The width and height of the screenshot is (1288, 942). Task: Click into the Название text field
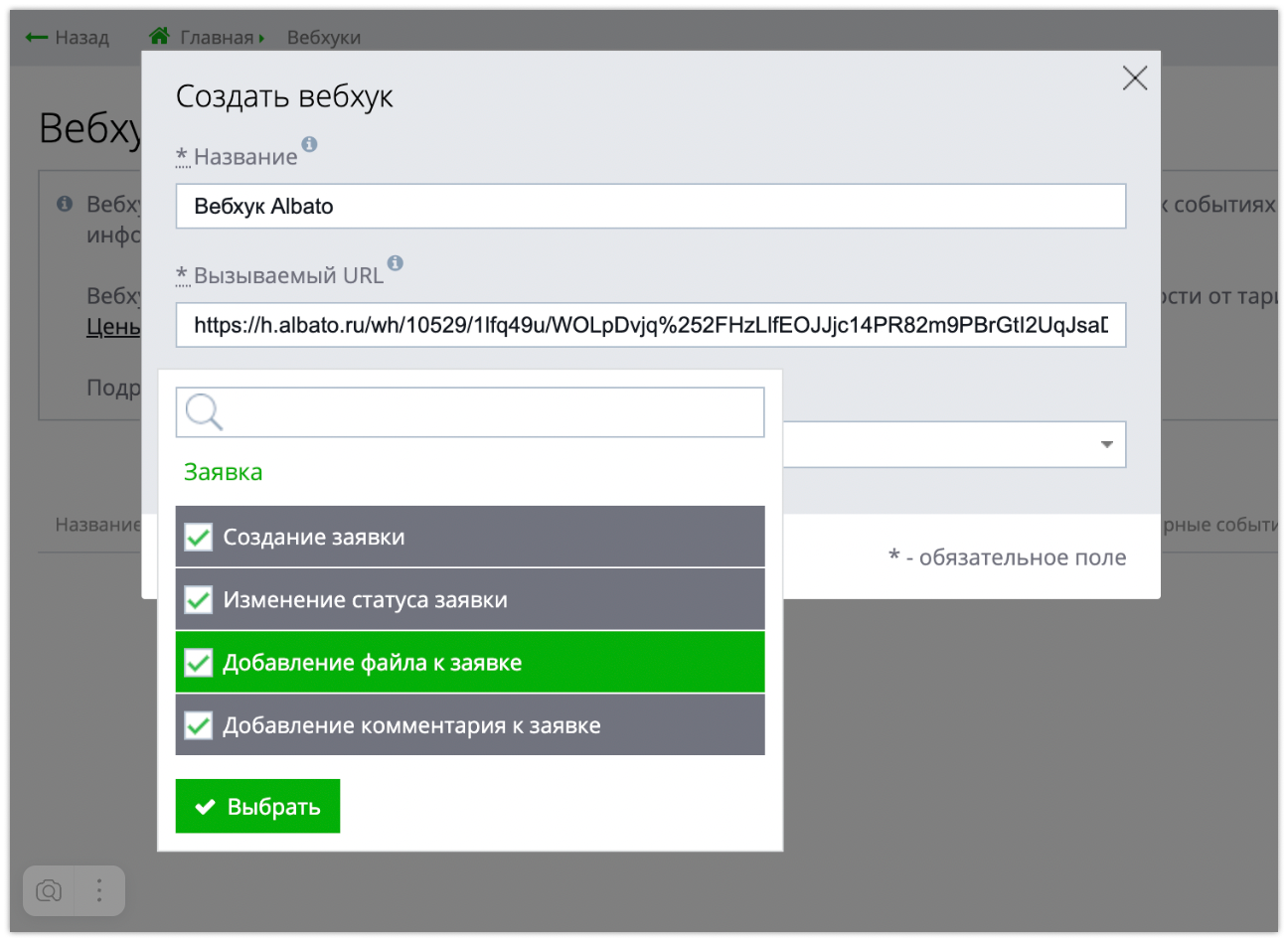(650, 207)
